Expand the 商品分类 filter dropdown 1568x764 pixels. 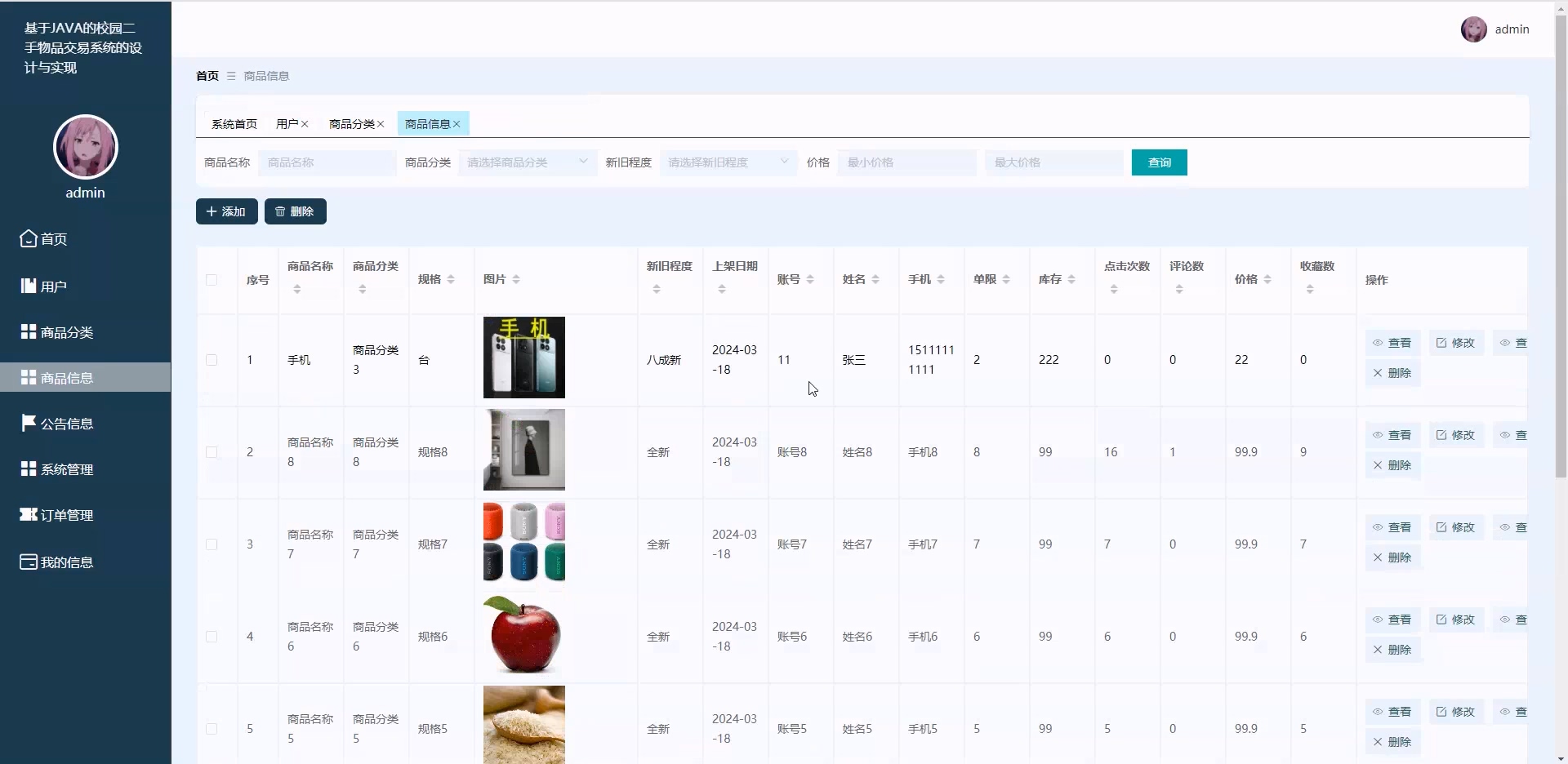[x=527, y=162]
